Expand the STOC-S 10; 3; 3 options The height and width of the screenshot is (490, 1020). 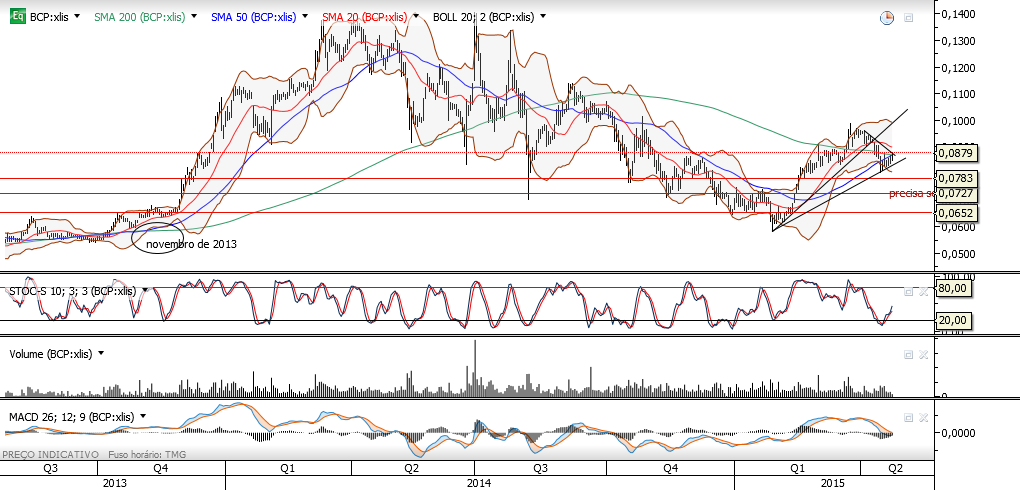coord(144,292)
